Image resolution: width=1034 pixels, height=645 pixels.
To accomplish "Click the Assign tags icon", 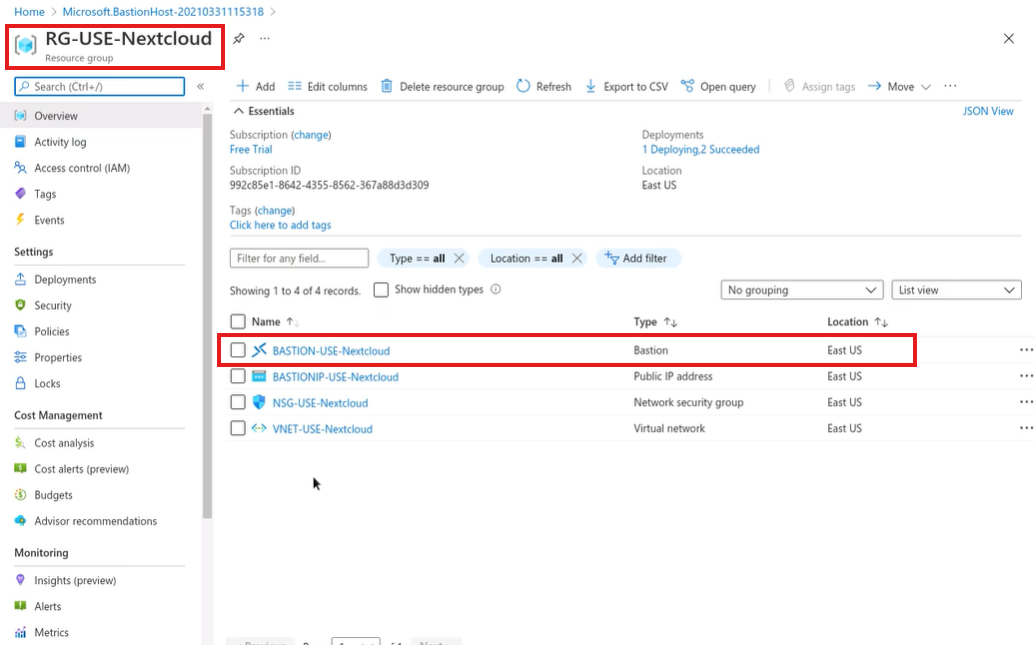I will tap(789, 86).
